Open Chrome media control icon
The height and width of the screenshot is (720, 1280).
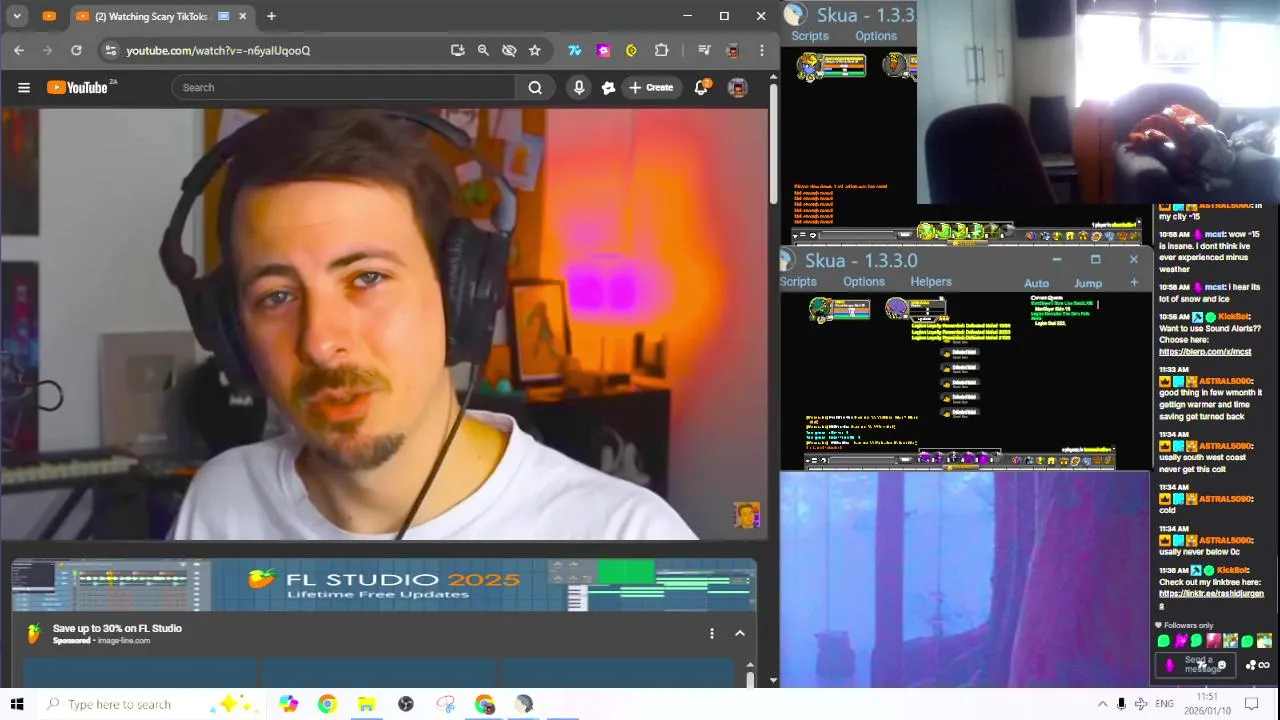(704, 50)
